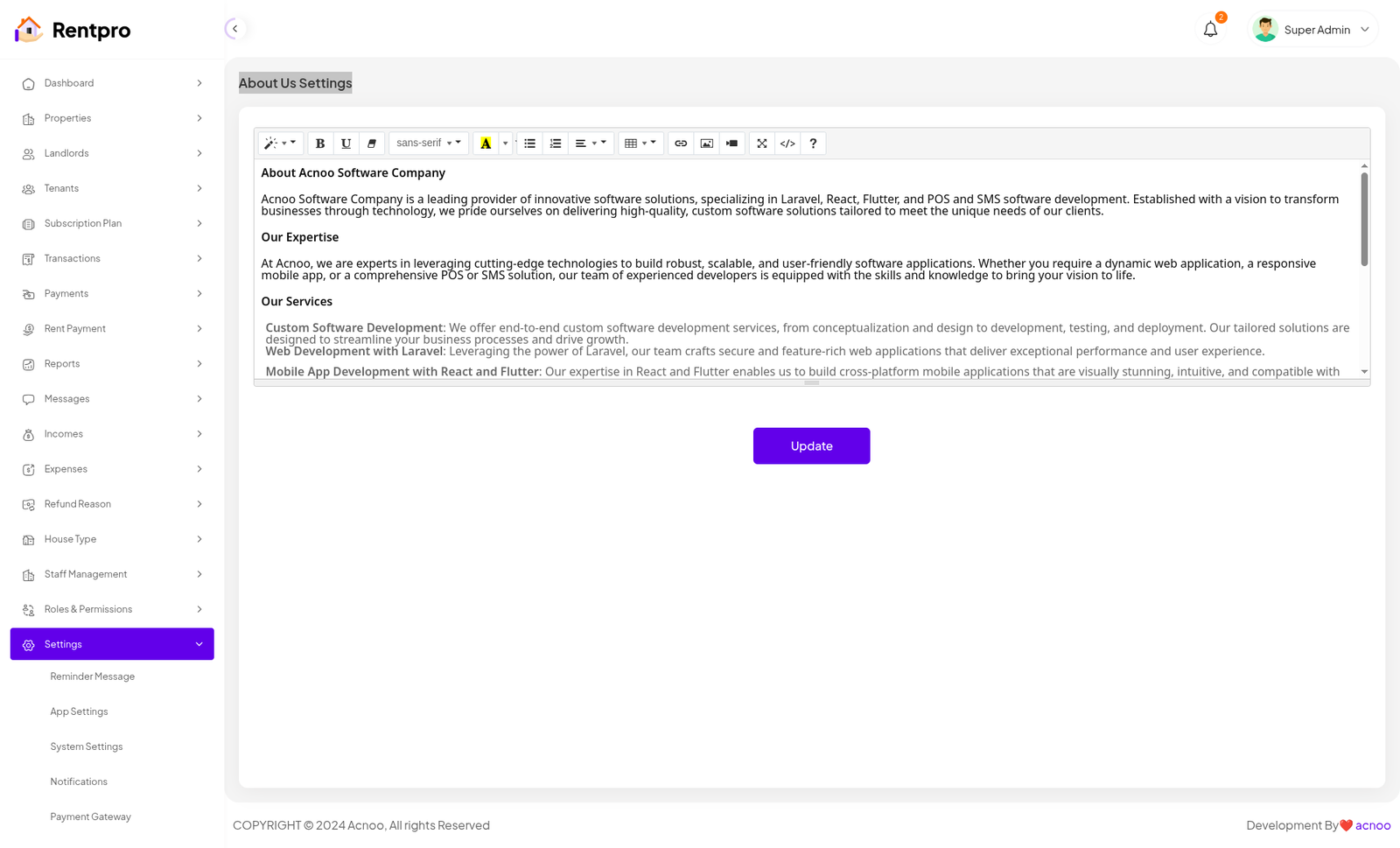Follow the acnoo footer link
Viewport: 1400px width, 848px height.
click(1372, 825)
